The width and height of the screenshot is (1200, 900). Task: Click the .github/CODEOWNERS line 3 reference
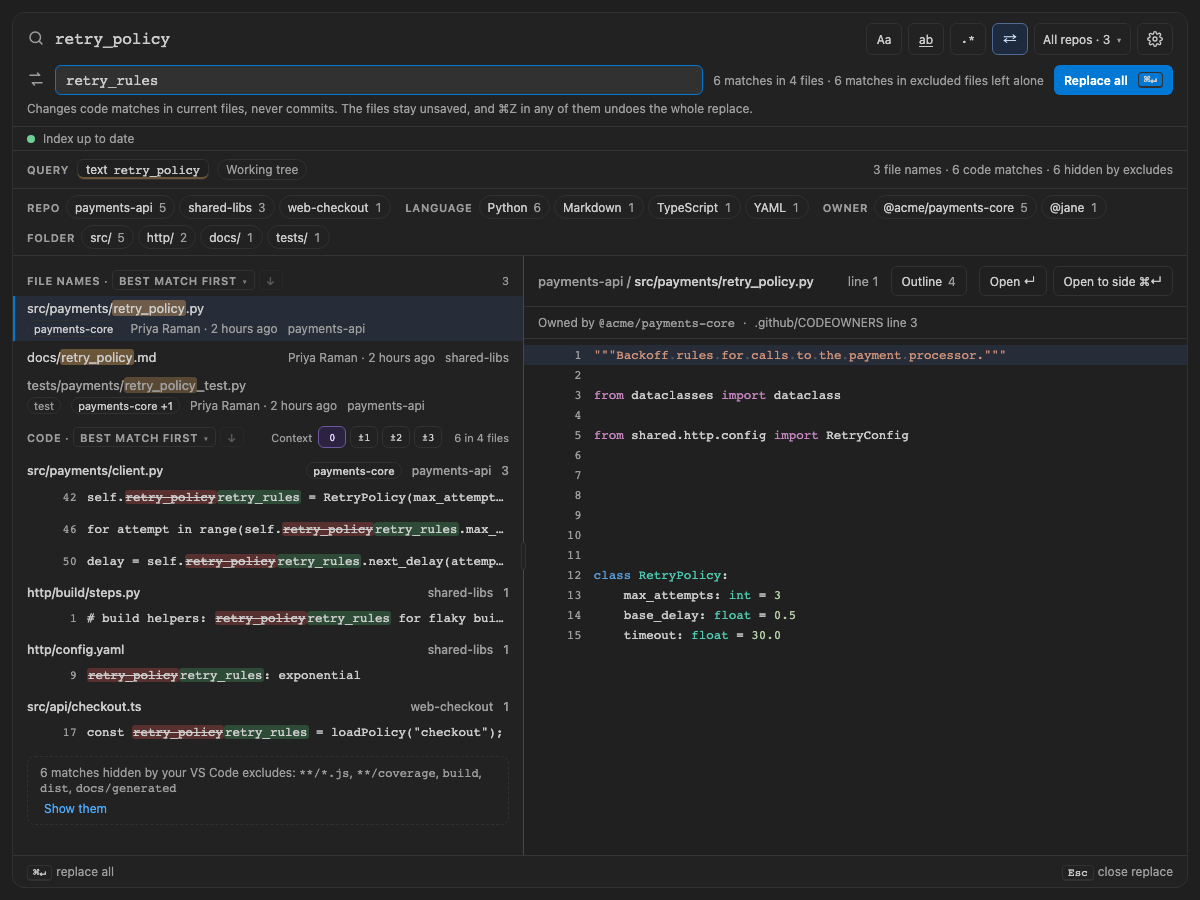[836, 323]
